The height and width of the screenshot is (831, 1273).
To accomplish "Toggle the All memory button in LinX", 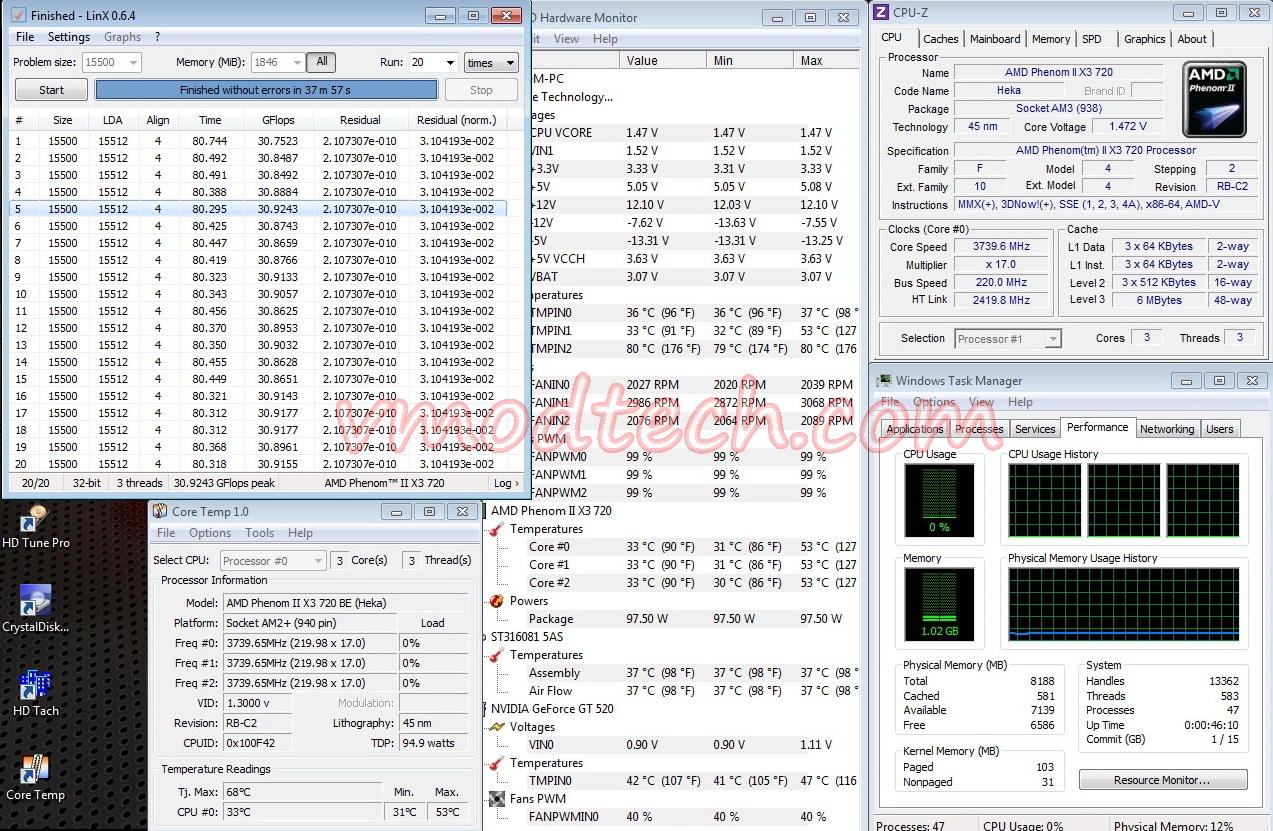I will 321,62.
